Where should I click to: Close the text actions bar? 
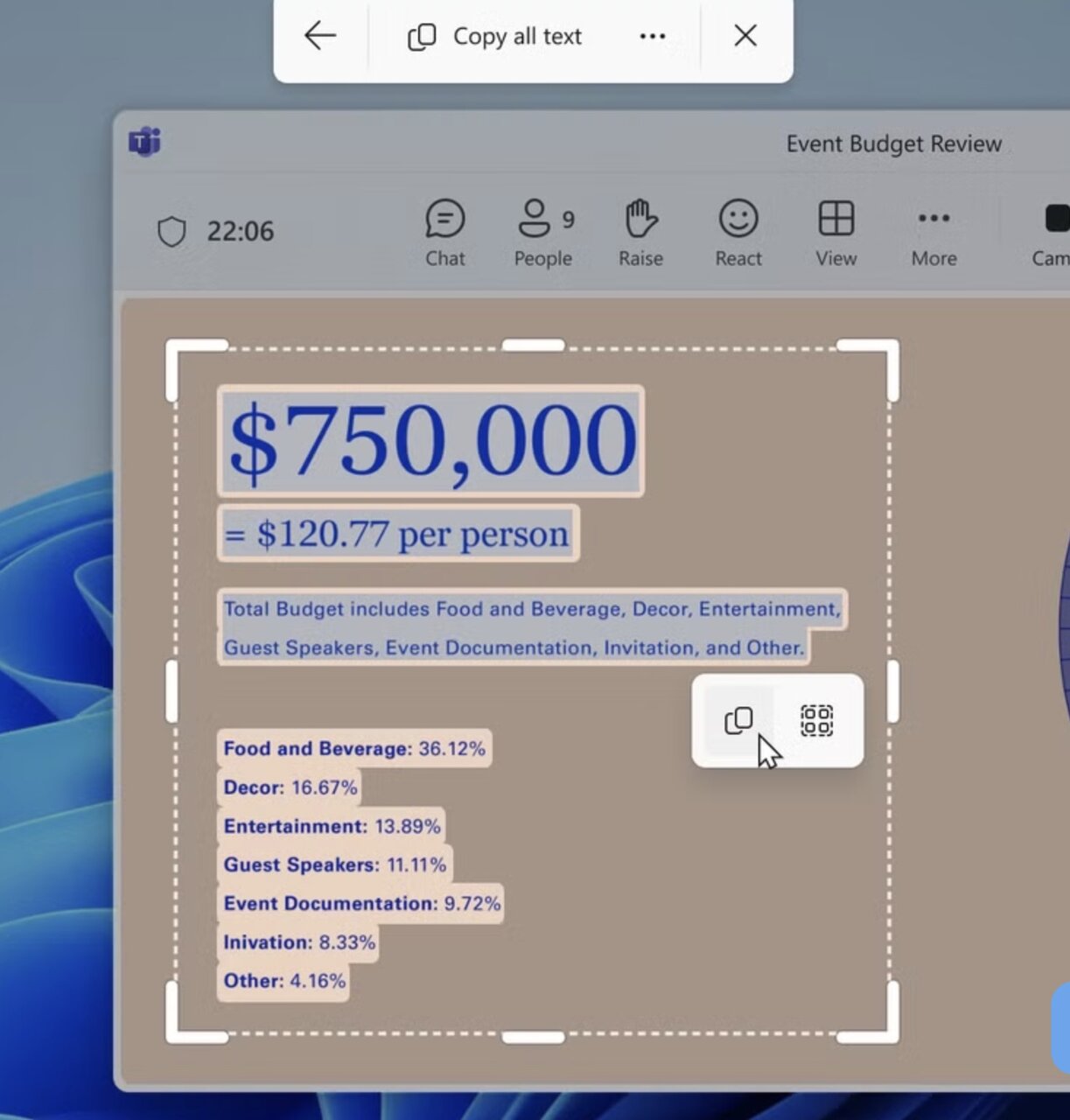(x=745, y=36)
